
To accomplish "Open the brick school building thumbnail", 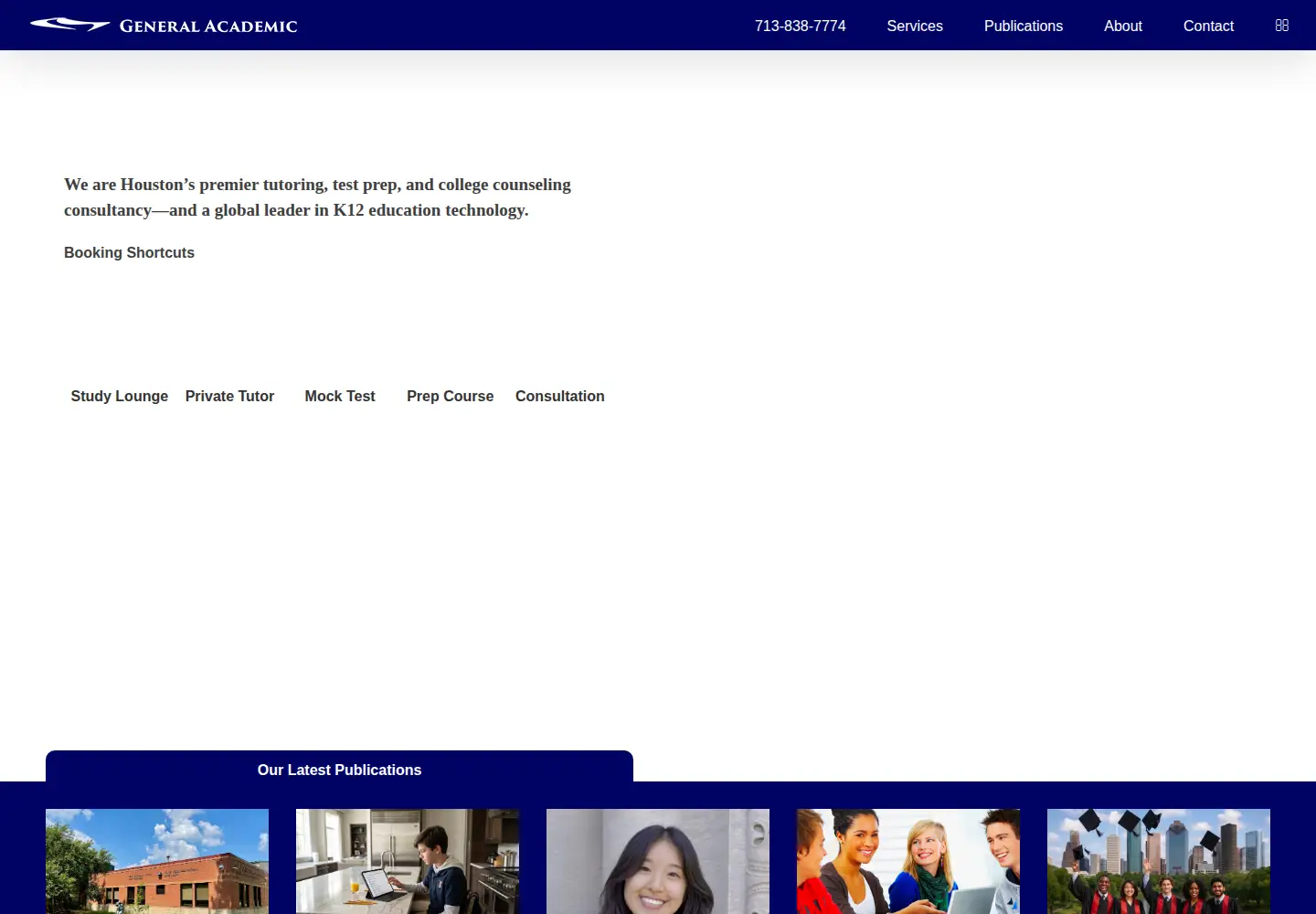I will [x=157, y=861].
